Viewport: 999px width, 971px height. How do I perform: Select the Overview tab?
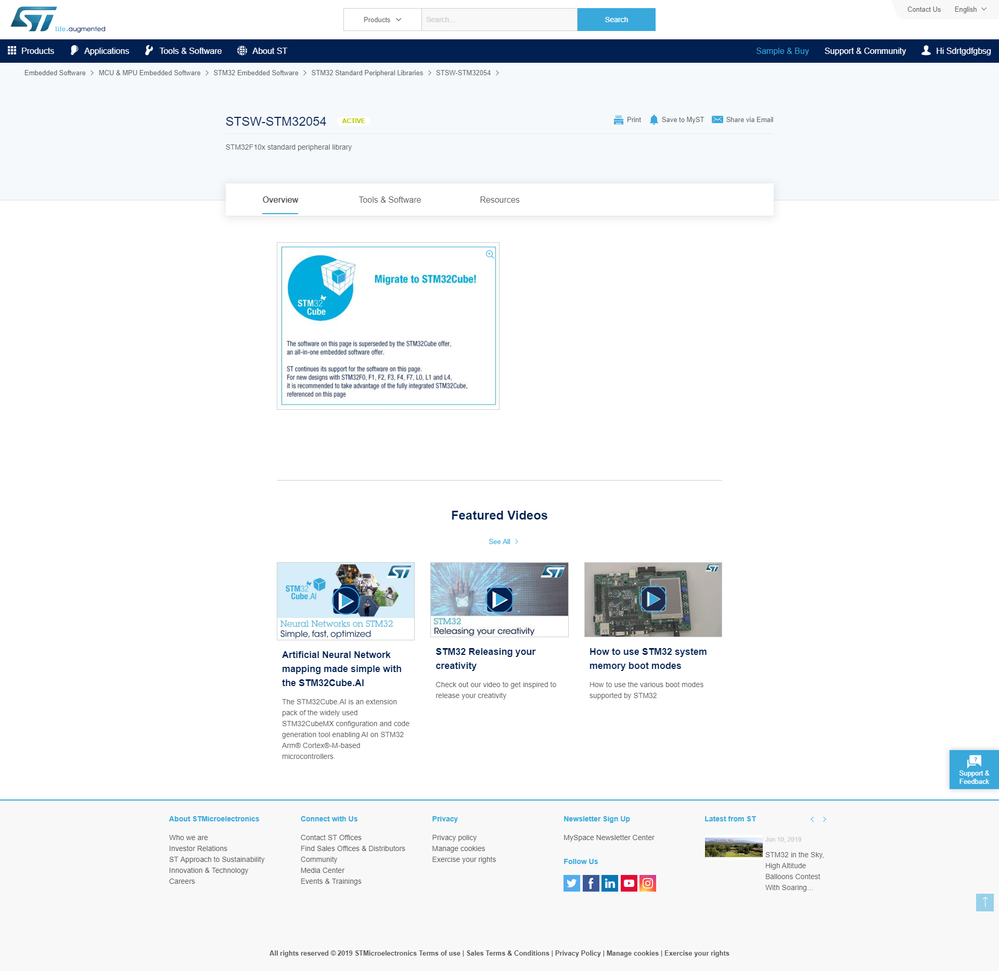point(280,200)
